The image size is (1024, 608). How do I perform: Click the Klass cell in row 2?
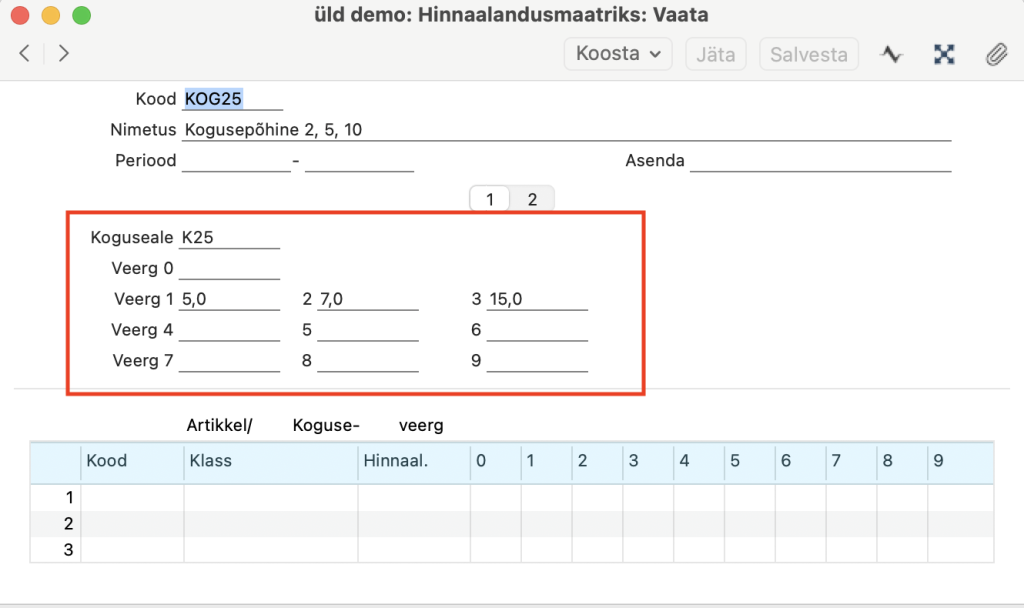[x=271, y=524]
